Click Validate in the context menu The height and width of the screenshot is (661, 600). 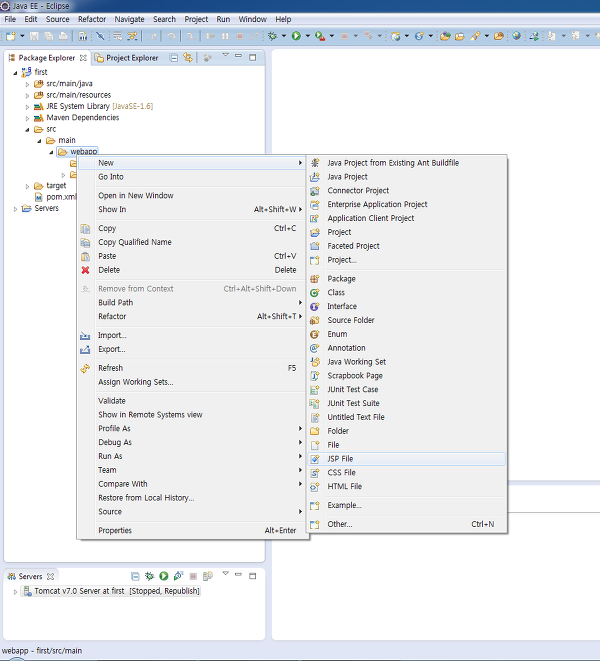point(192,400)
